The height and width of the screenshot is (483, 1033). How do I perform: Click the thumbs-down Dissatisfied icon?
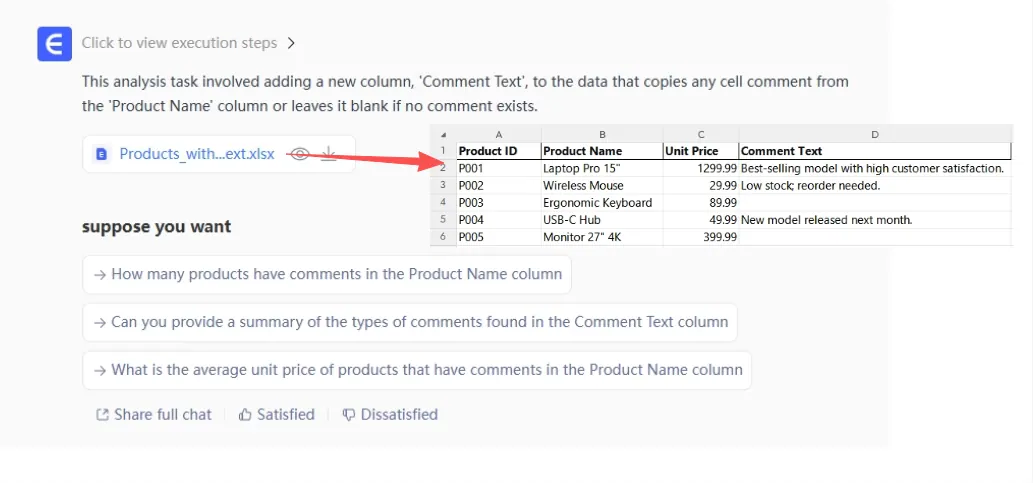349,414
